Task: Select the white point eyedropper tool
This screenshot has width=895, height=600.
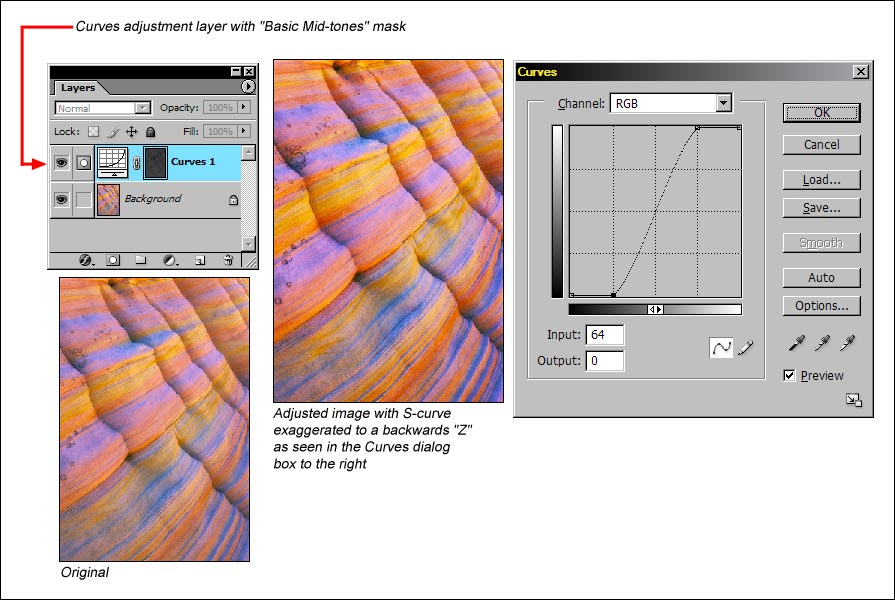Action: click(x=847, y=344)
